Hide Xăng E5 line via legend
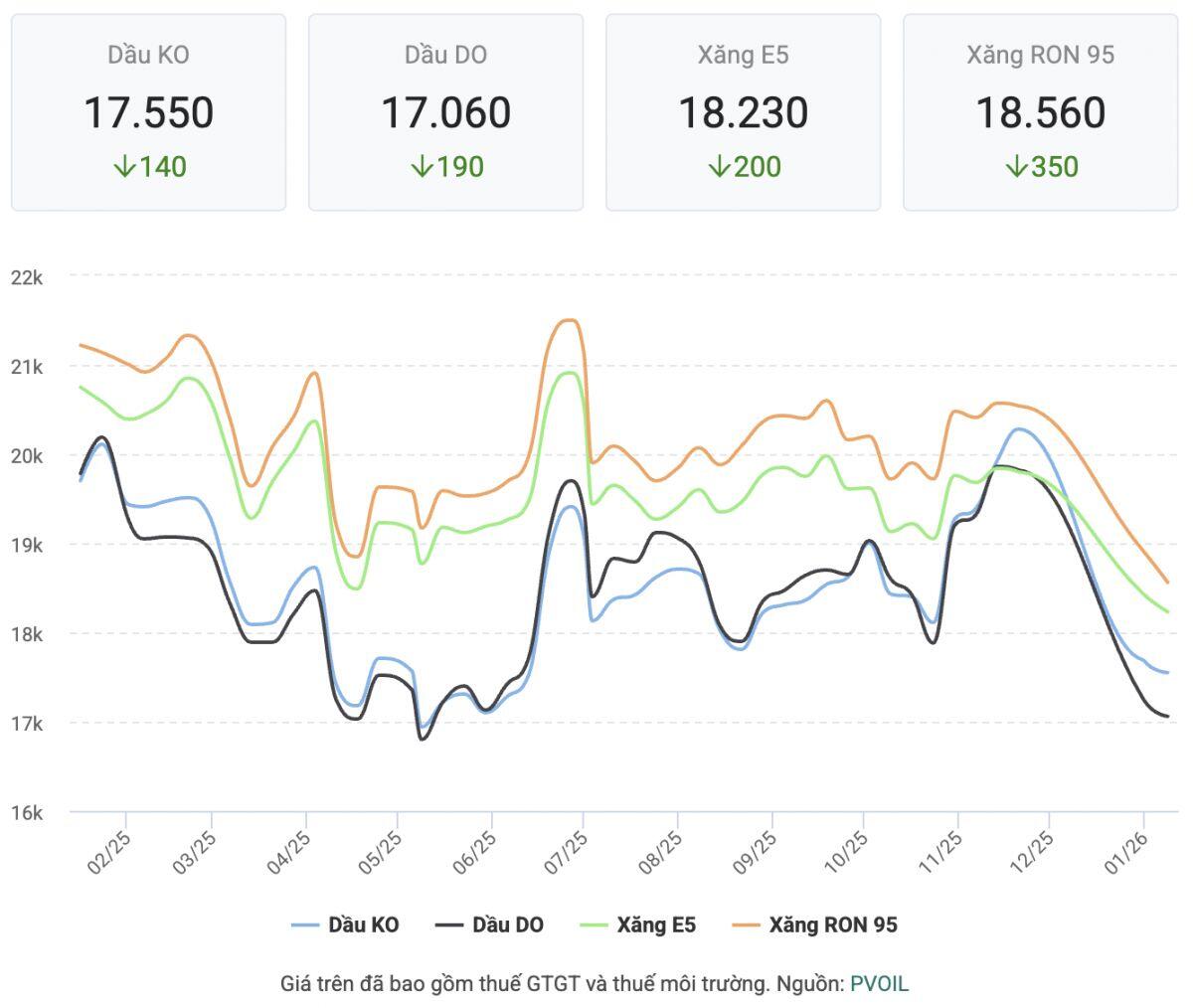Viewport: 1193px width, 1008px height. pyautogui.click(x=638, y=925)
